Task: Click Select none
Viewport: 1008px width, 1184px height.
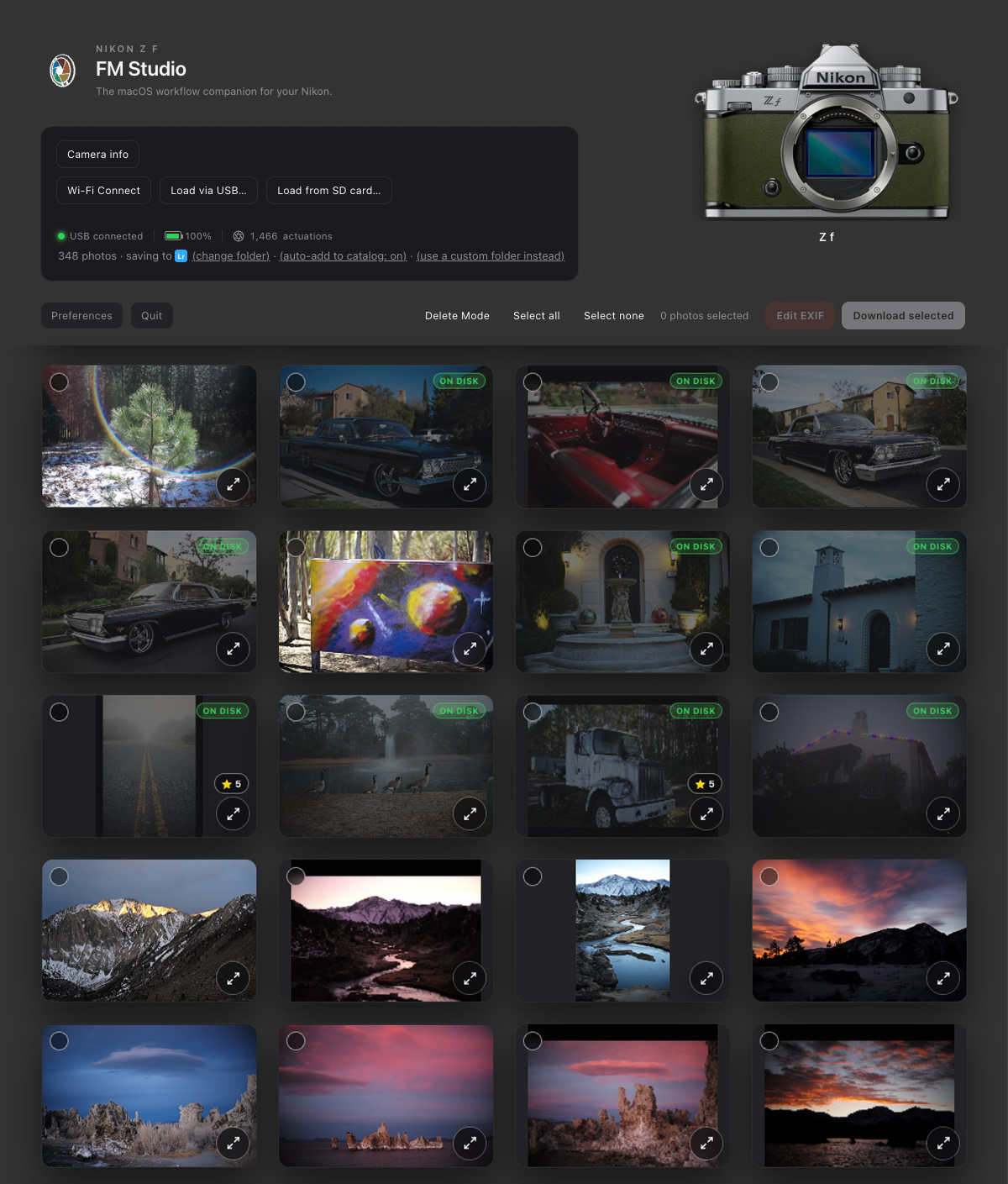Action: (614, 316)
